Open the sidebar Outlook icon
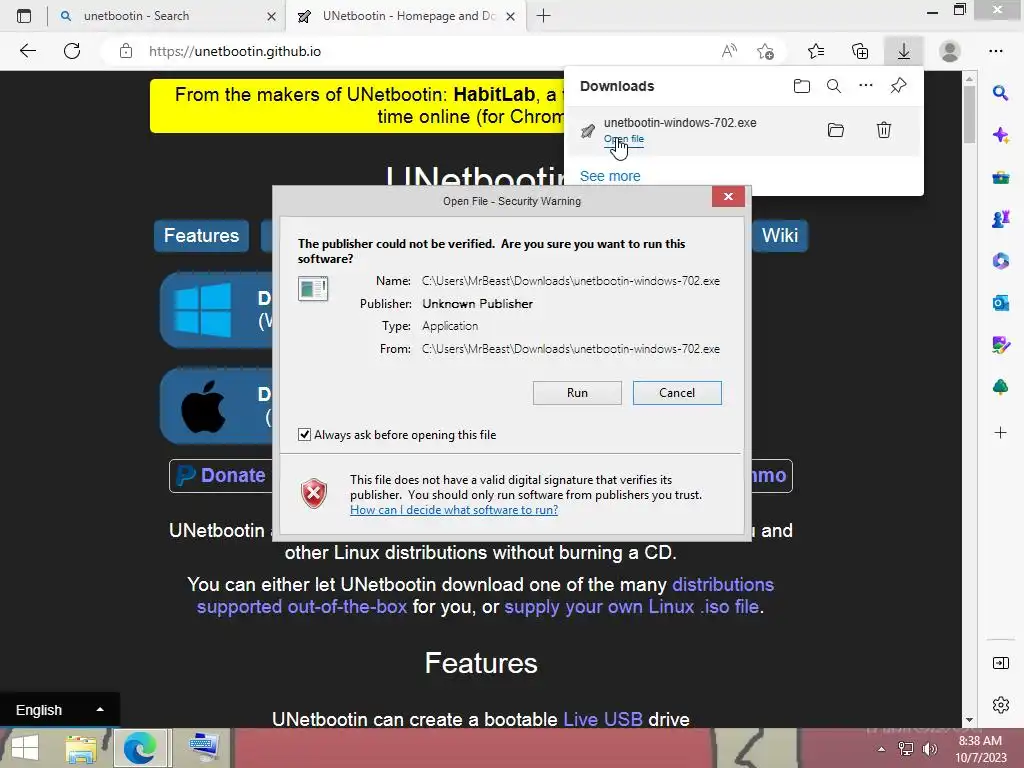The height and width of the screenshot is (768, 1024). (x=1000, y=302)
